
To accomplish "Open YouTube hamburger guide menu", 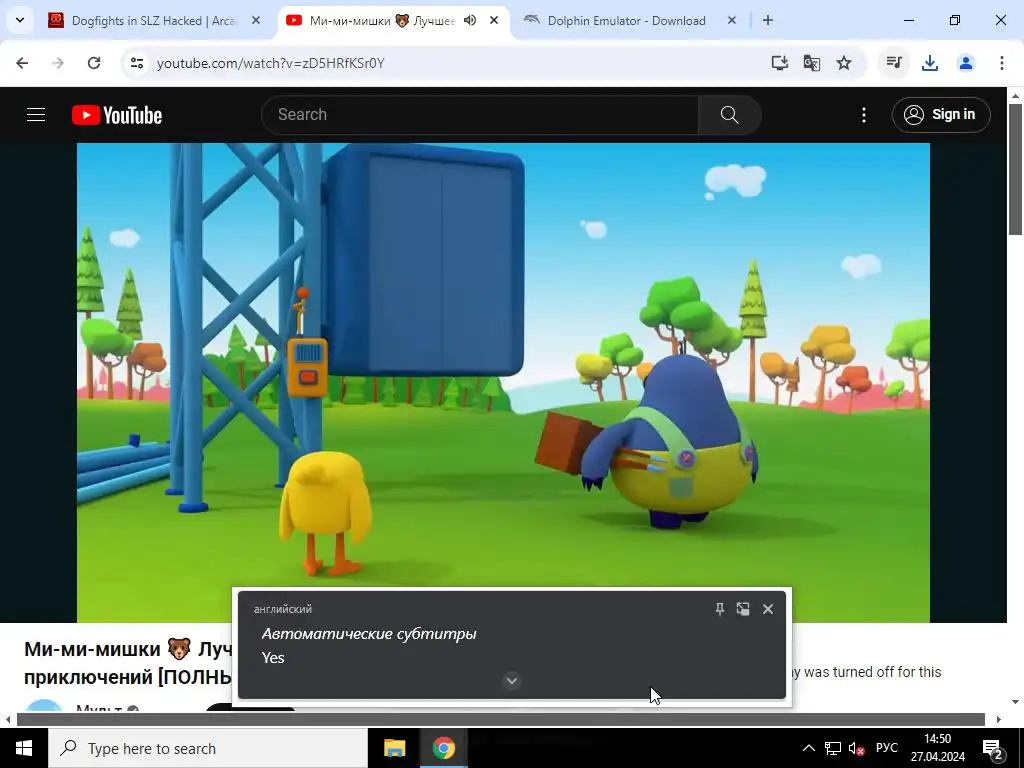I will click(x=36, y=115).
